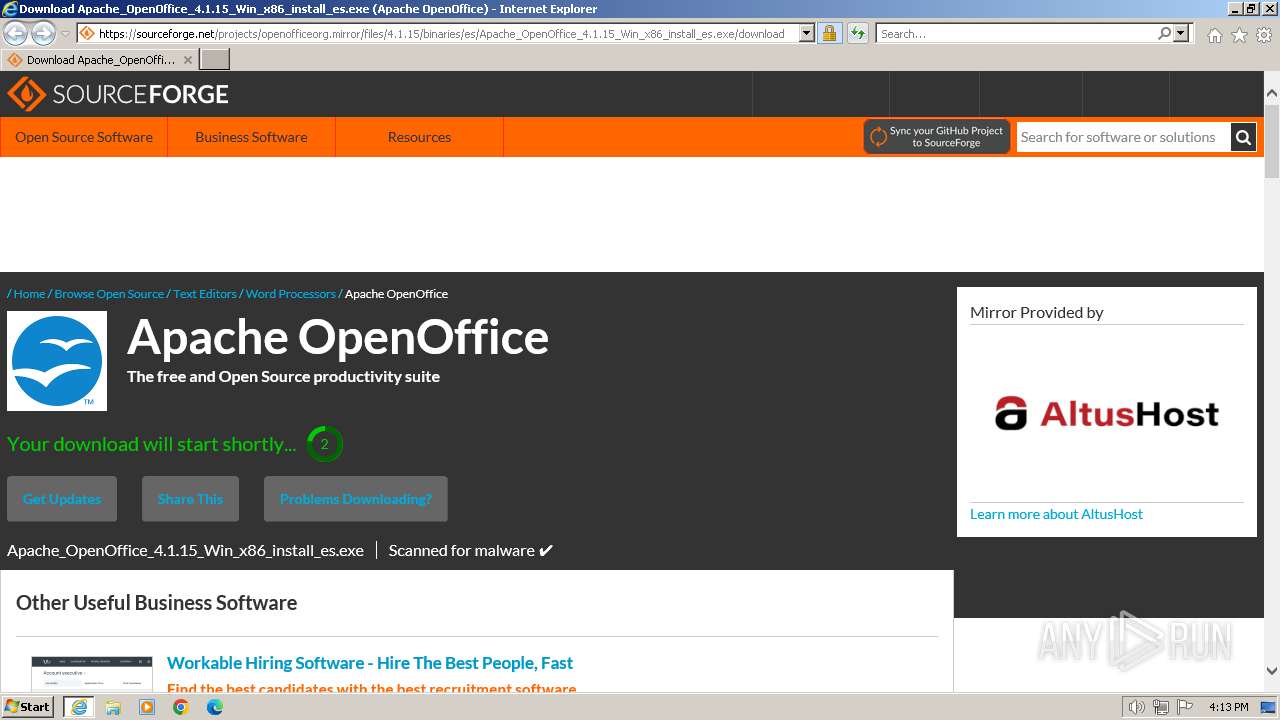Click the Apache_OpenOffice_4.1.15_Win_x86_install_es.exe filename
Viewport: 1280px width, 720px height.
185,551
